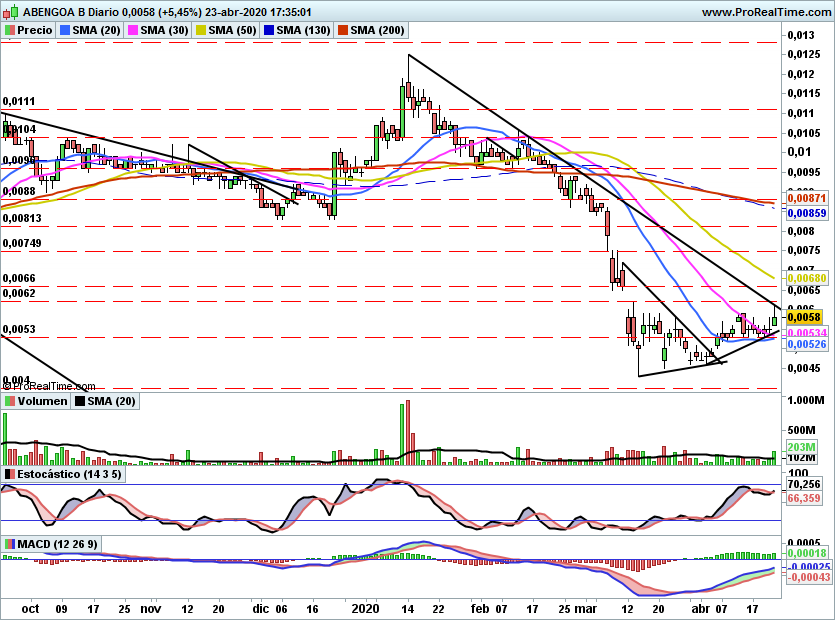Click the SMA (30) legend button
The width and height of the screenshot is (835, 620).
click(158, 30)
